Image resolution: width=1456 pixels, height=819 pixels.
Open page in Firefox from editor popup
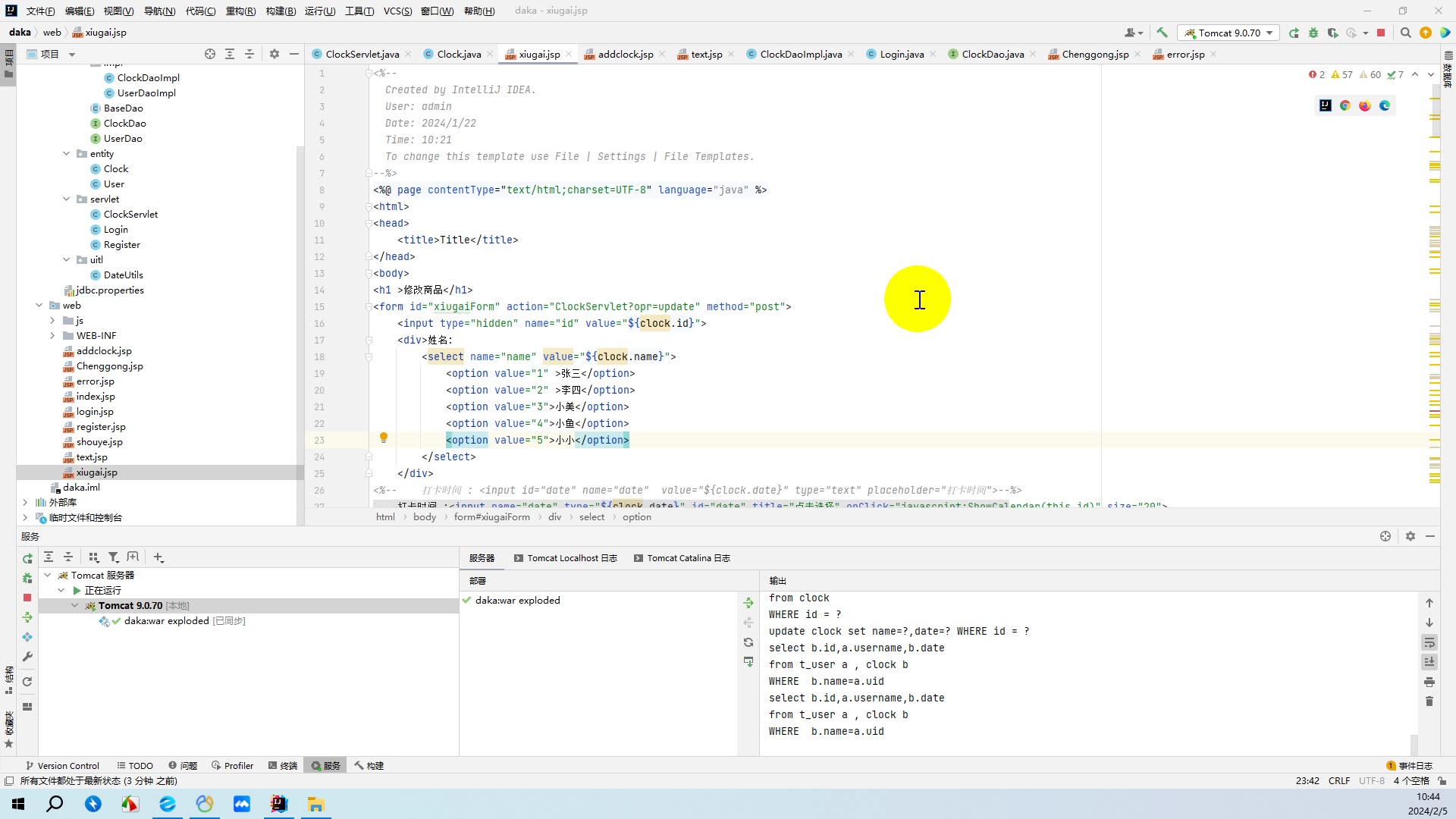pyautogui.click(x=1364, y=105)
